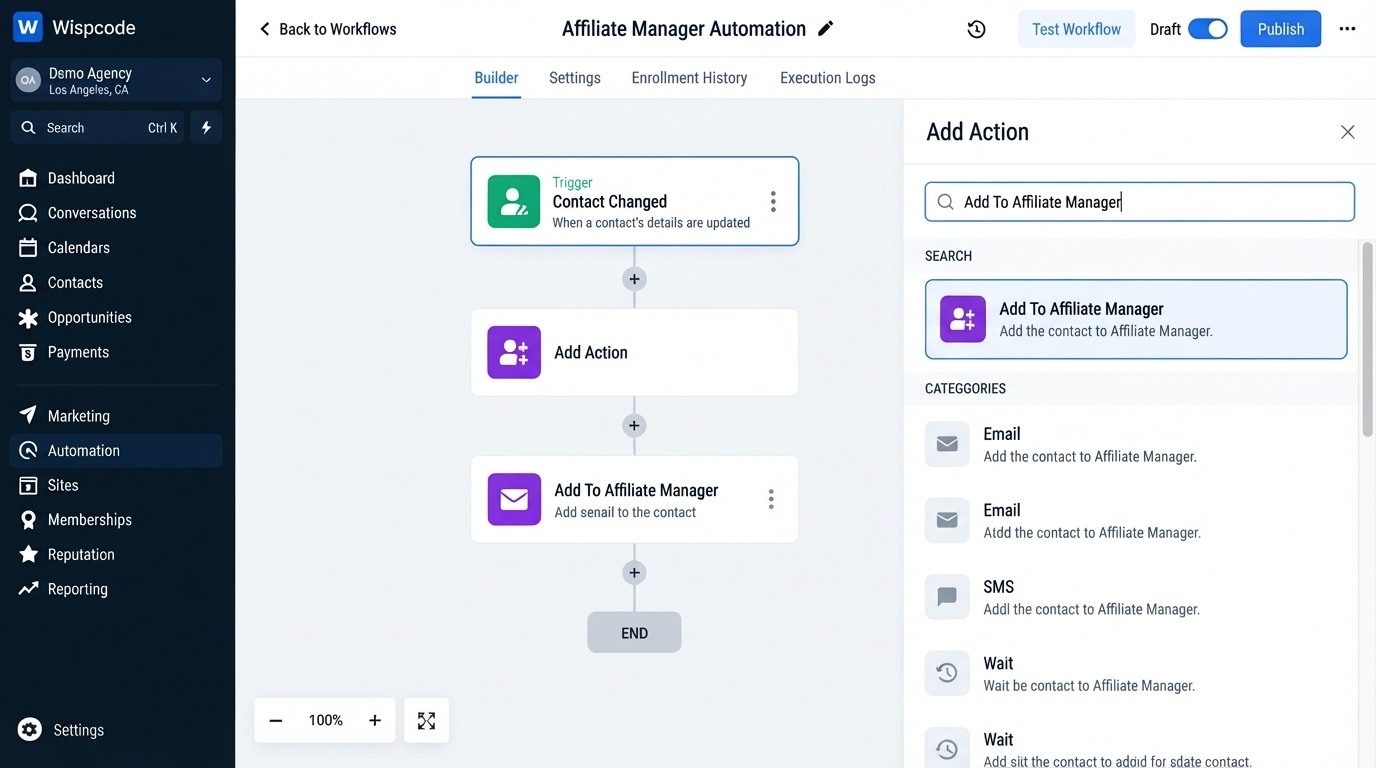Choose the SMS action
Image resolution: width=1376 pixels, height=768 pixels.
point(1136,597)
